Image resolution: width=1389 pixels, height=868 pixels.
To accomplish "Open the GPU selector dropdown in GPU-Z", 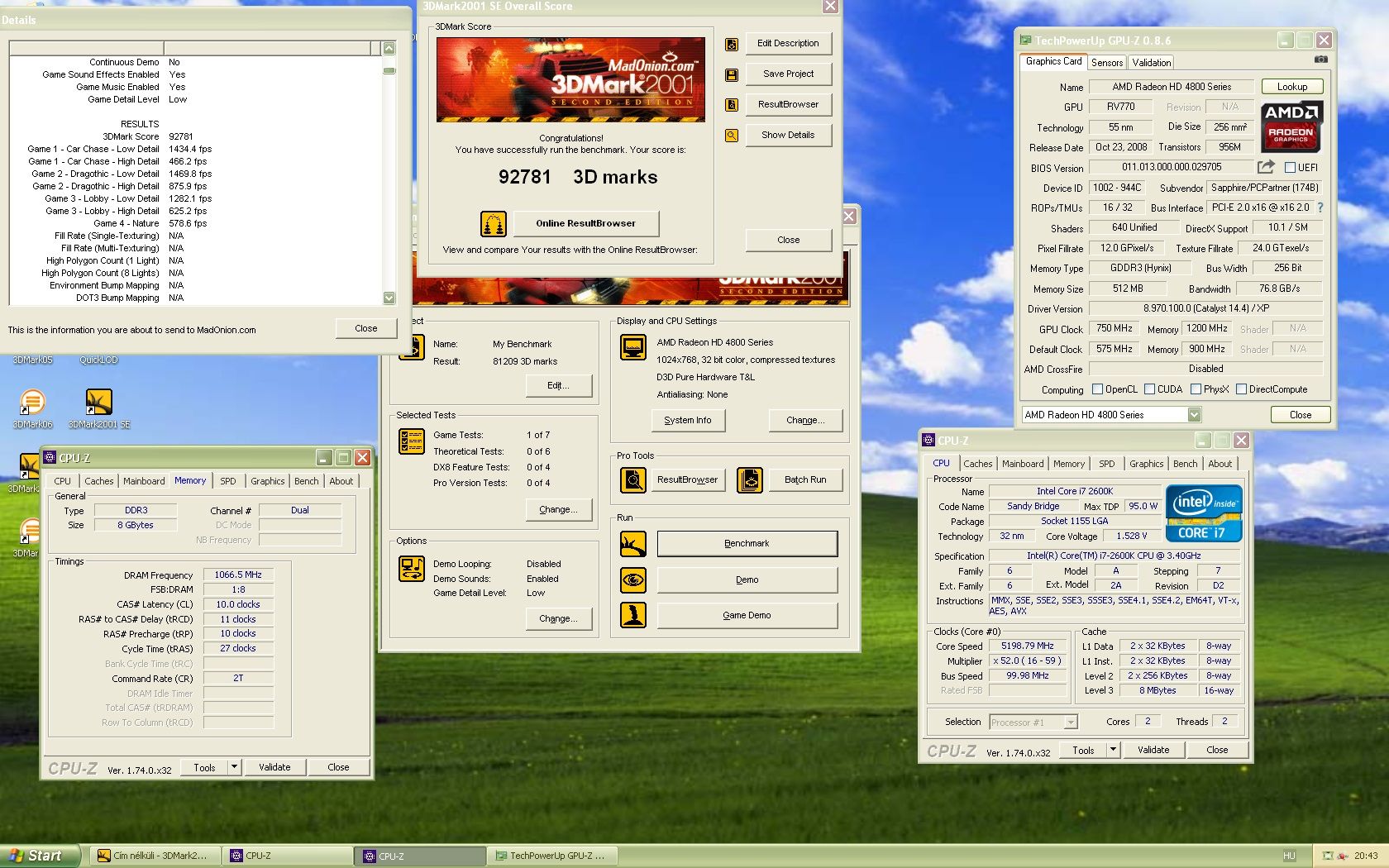I will [1194, 415].
